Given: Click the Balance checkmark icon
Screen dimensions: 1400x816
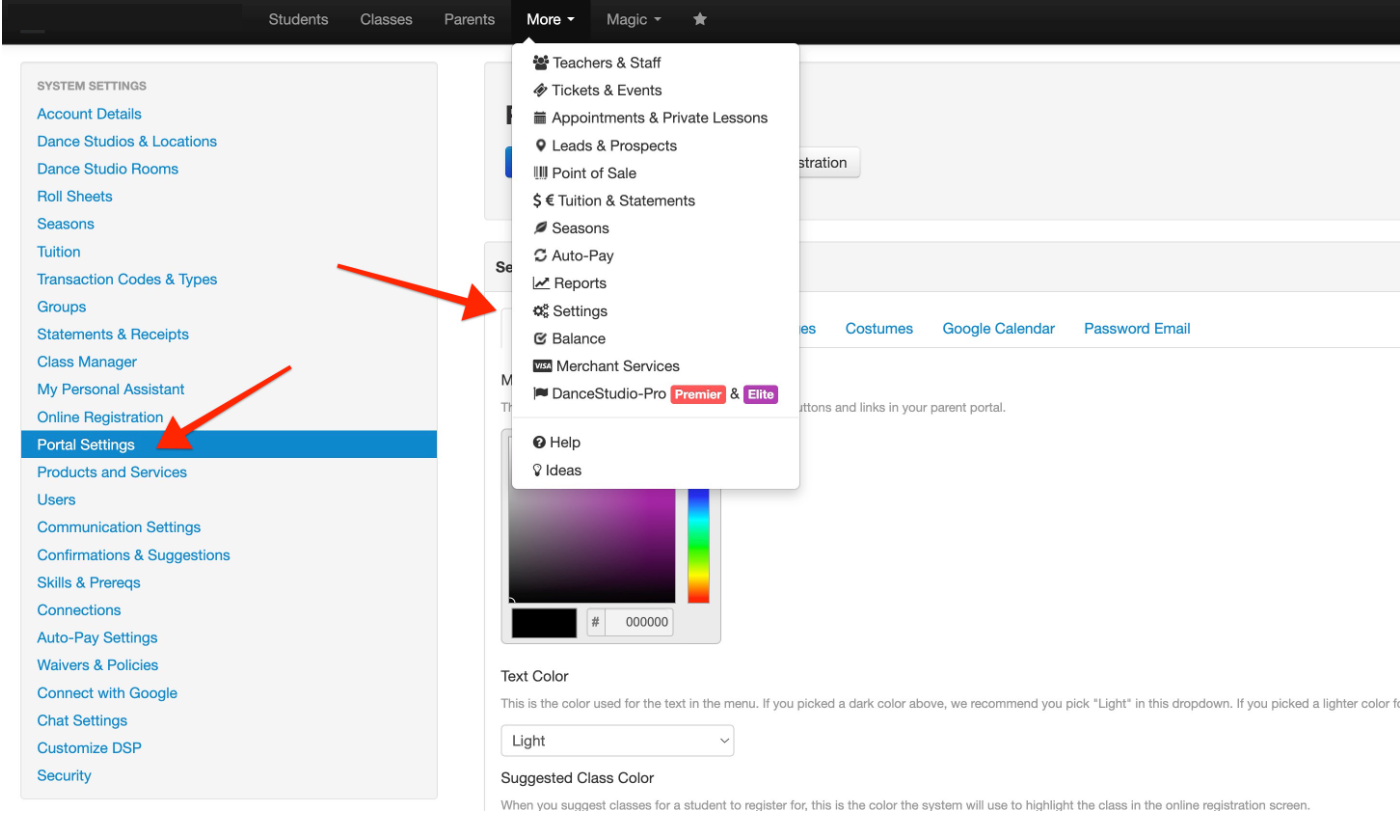Looking at the screenshot, I should click(541, 338).
